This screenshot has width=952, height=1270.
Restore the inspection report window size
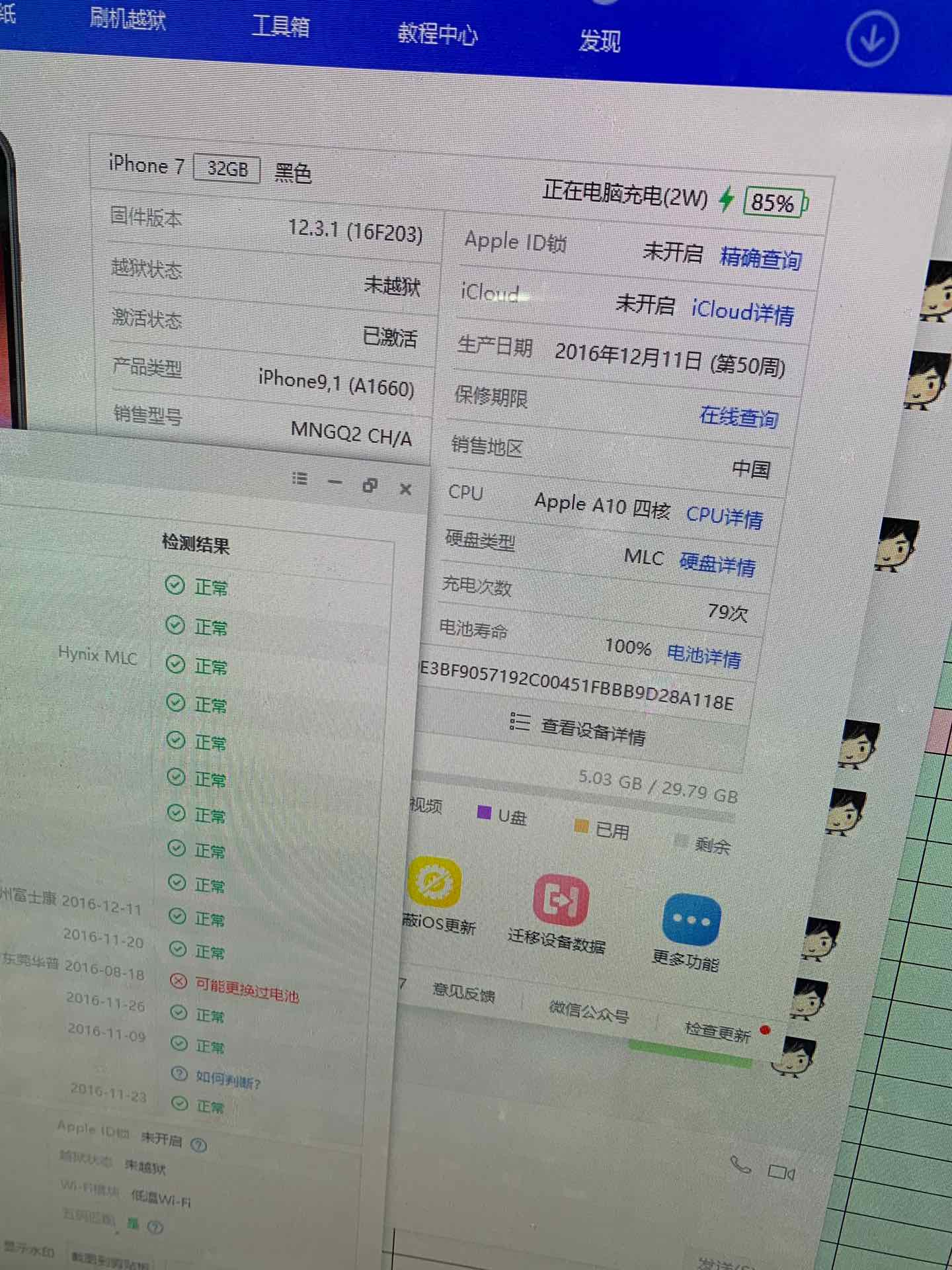pyautogui.click(x=370, y=486)
